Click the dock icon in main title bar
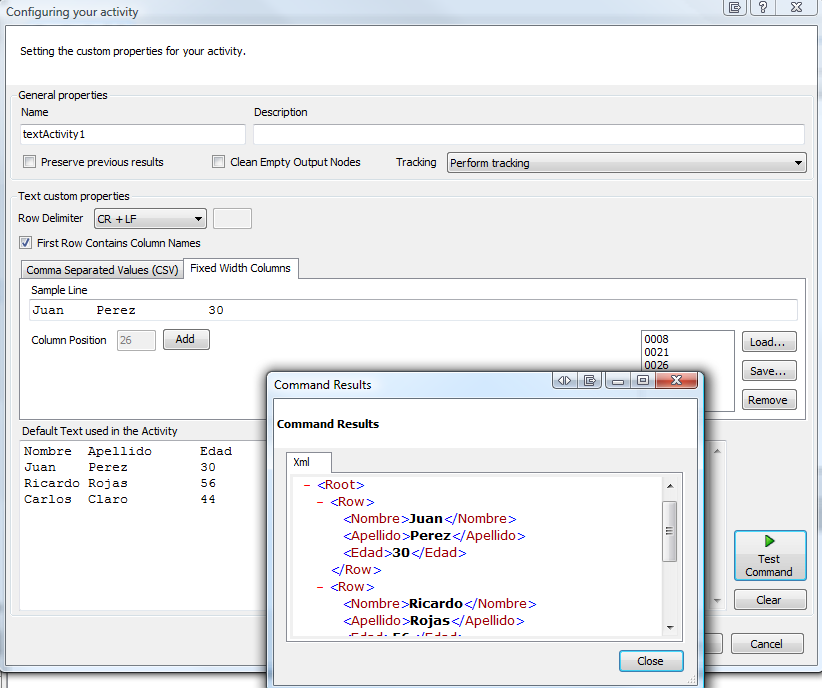 [x=735, y=7]
